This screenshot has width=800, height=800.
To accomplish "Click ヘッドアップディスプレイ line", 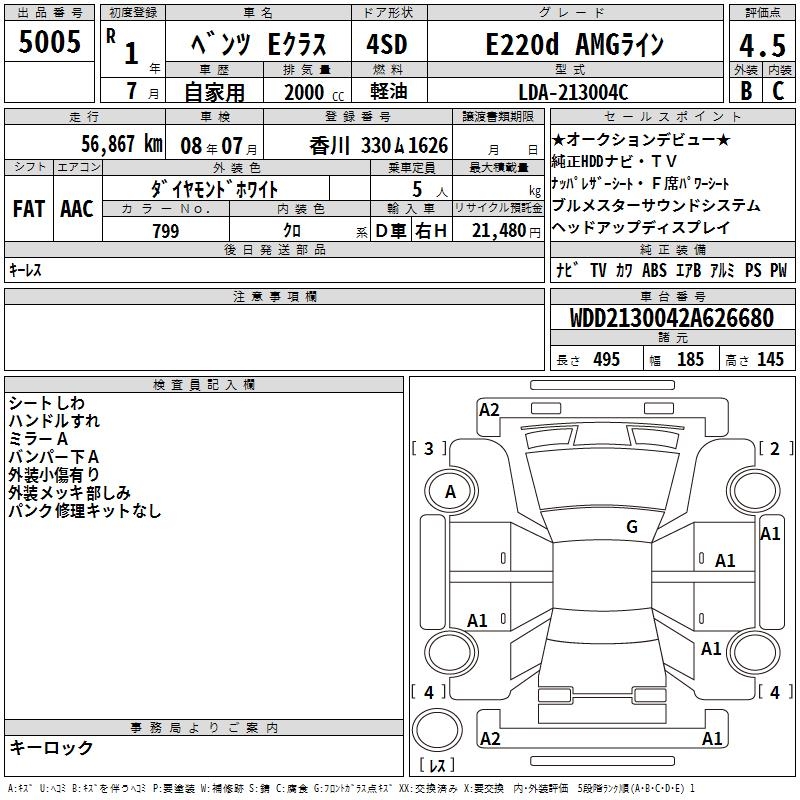I will pyautogui.click(x=641, y=227).
